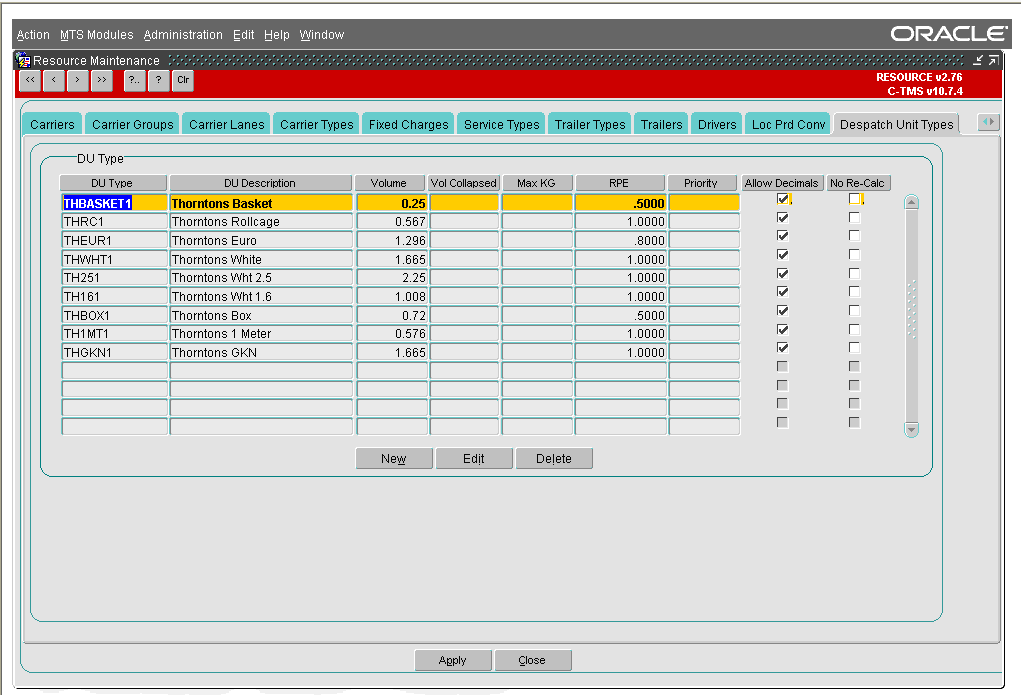Image resolution: width=1021 pixels, height=695 pixels.
Task: Open the Administration menu
Action: coord(183,35)
